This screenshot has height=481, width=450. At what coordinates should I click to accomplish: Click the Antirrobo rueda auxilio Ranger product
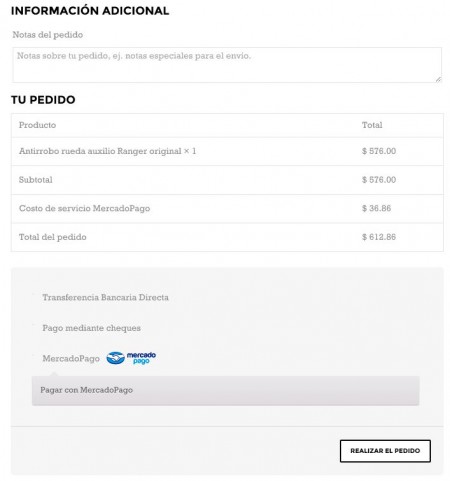click(x=107, y=151)
